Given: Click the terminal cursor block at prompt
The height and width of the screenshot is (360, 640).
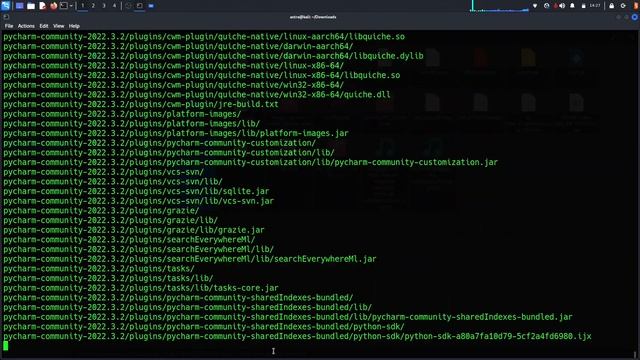Looking at the screenshot, I should [x=6, y=346].
